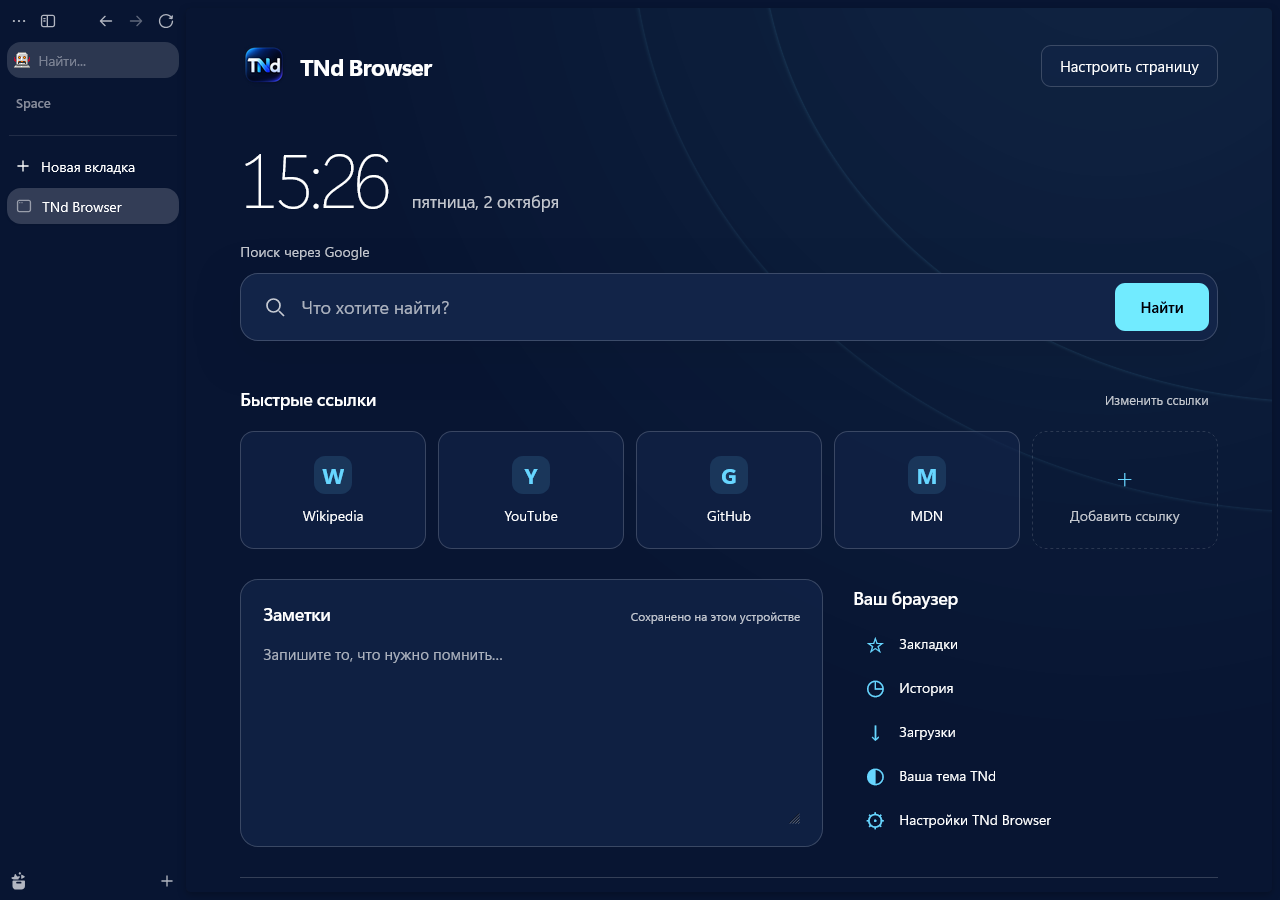The height and width of the screenshot is (900, 1280).
Task: Click in the Заметки notes text area
Action: 531,733
